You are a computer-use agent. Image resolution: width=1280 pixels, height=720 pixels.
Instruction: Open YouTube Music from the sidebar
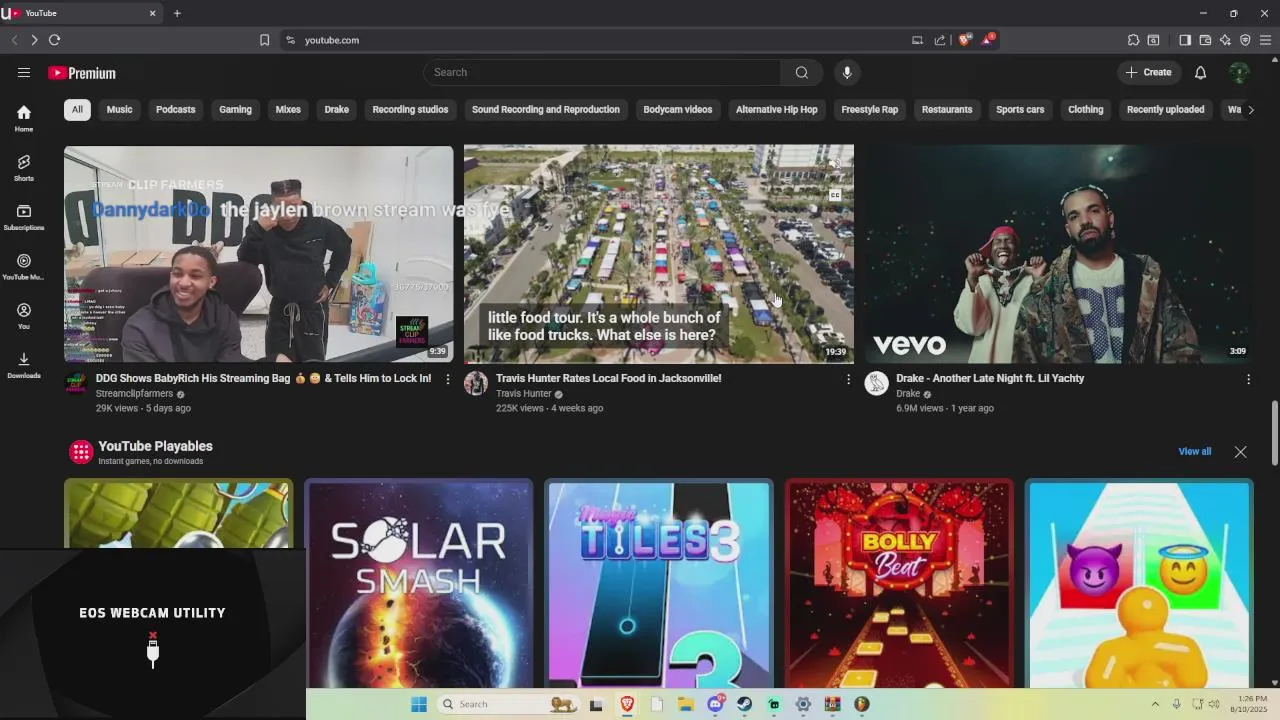[24, 266]
